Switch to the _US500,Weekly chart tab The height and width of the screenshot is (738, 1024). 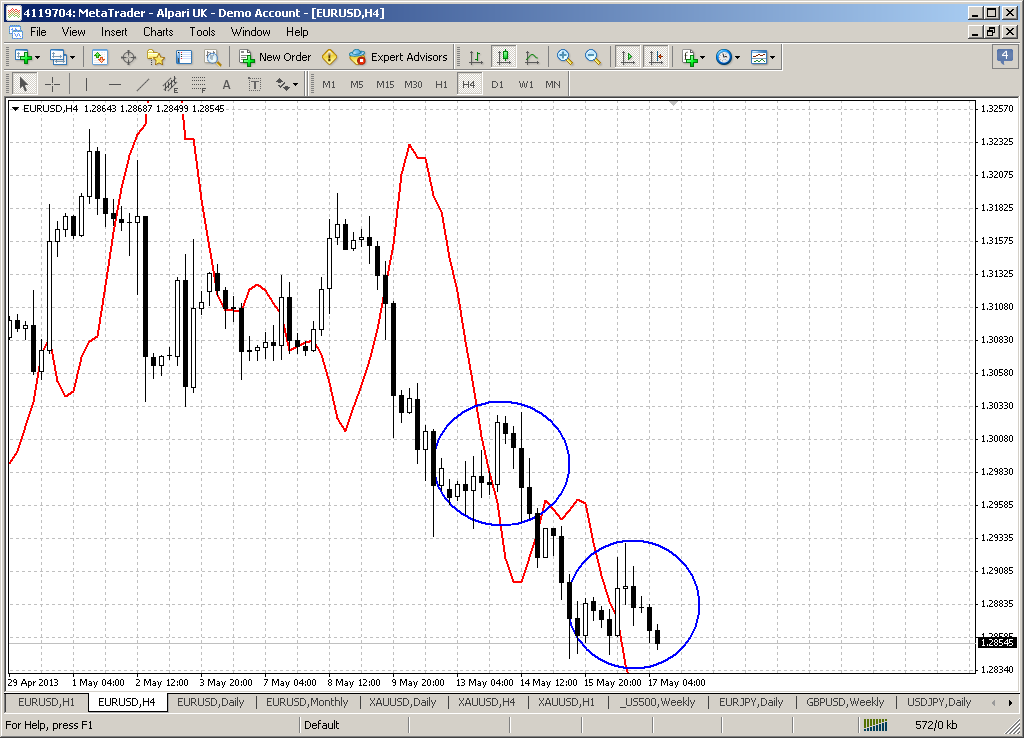(x=657, y=702)
